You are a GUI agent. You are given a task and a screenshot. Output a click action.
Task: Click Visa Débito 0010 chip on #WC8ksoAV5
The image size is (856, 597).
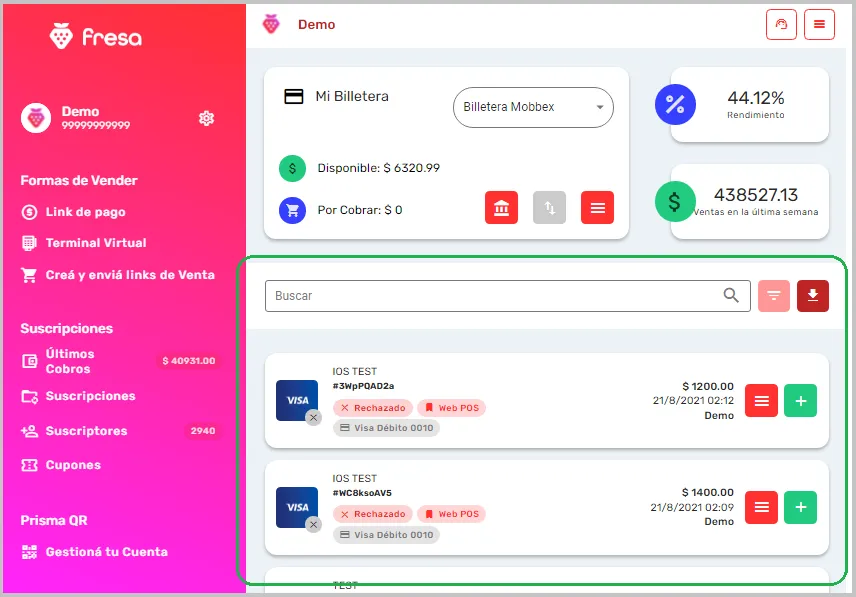coord(387,535)
